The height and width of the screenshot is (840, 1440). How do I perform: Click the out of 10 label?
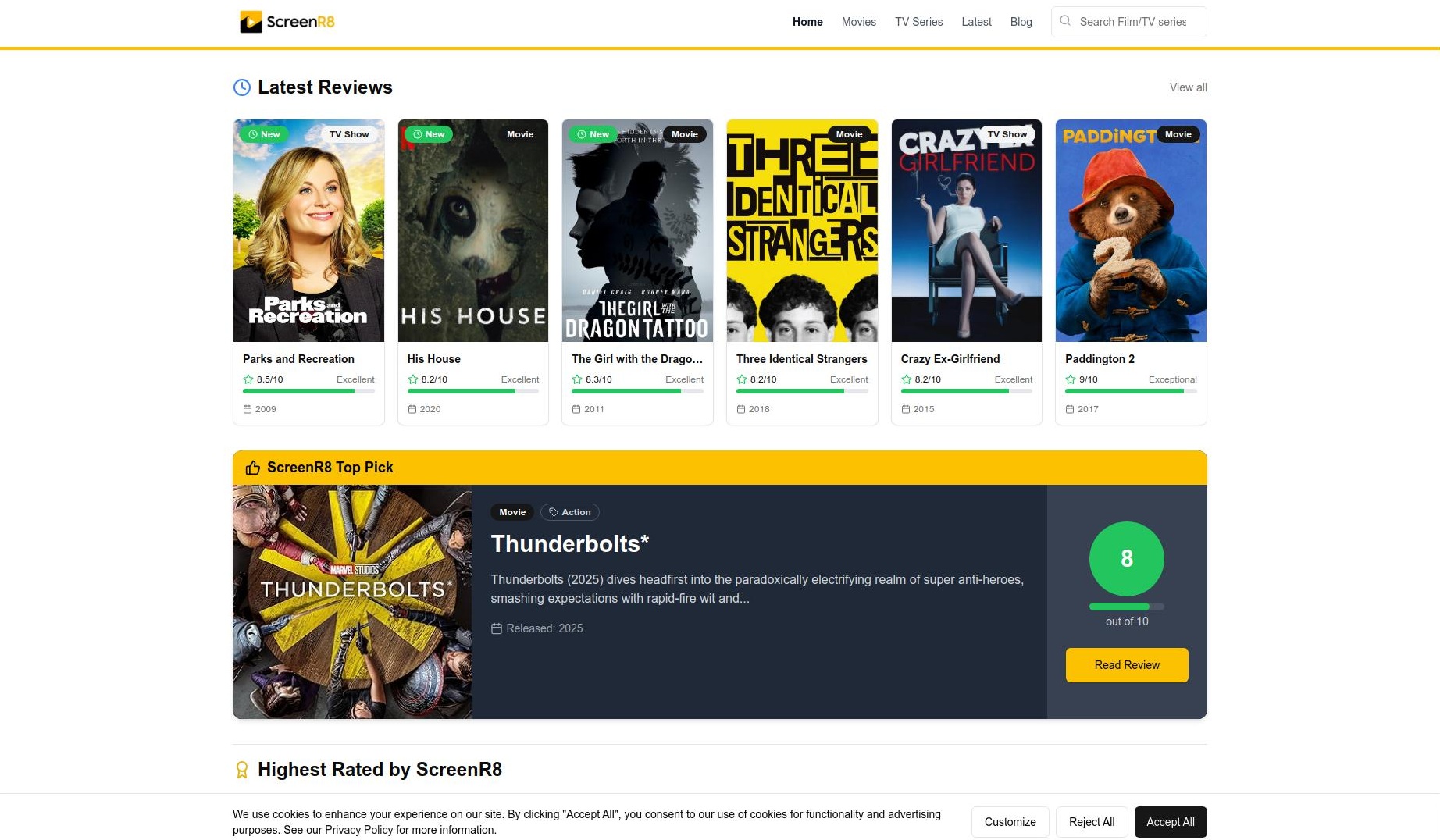pos(1127,621)
